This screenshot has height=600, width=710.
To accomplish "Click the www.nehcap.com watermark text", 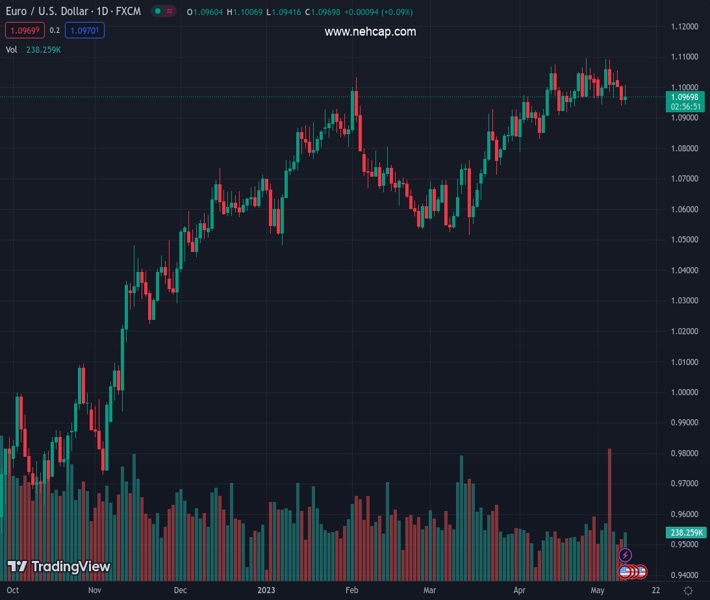I will [x=370, y=32].
